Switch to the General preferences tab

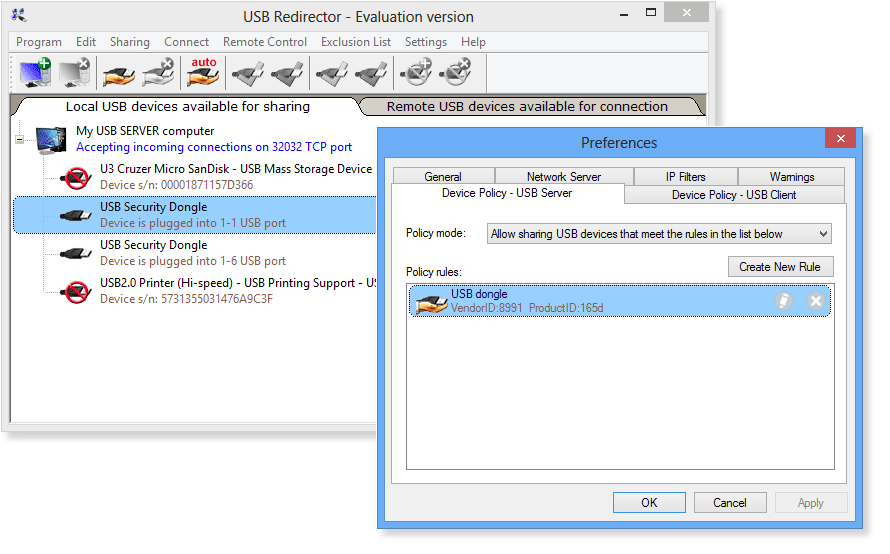coord(443,177)
